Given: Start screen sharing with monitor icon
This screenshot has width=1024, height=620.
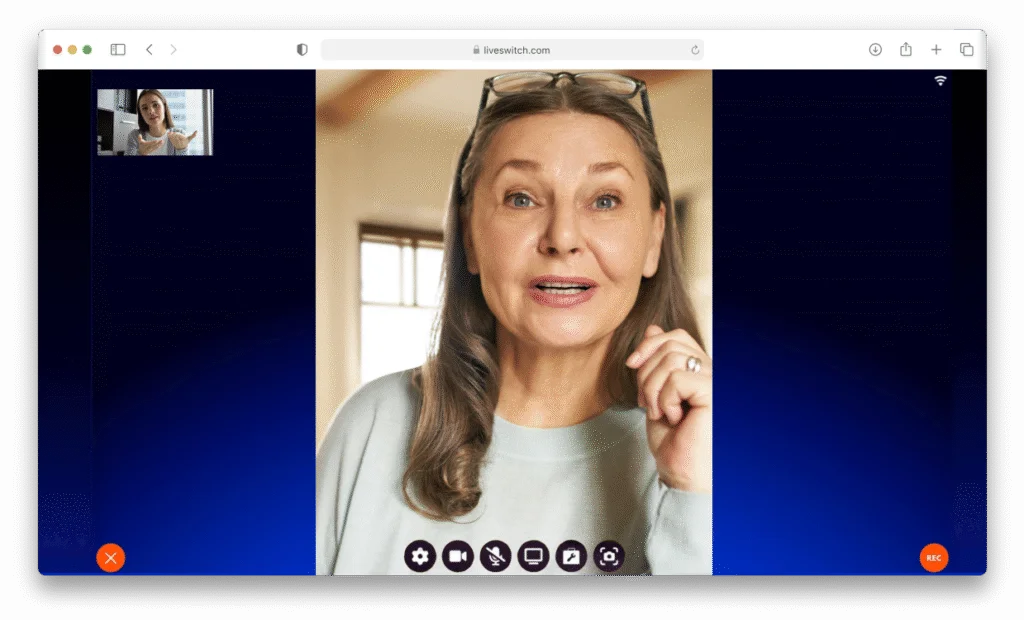Looking at the screenshot, I should pyautogui.click(x=534, y=557).
